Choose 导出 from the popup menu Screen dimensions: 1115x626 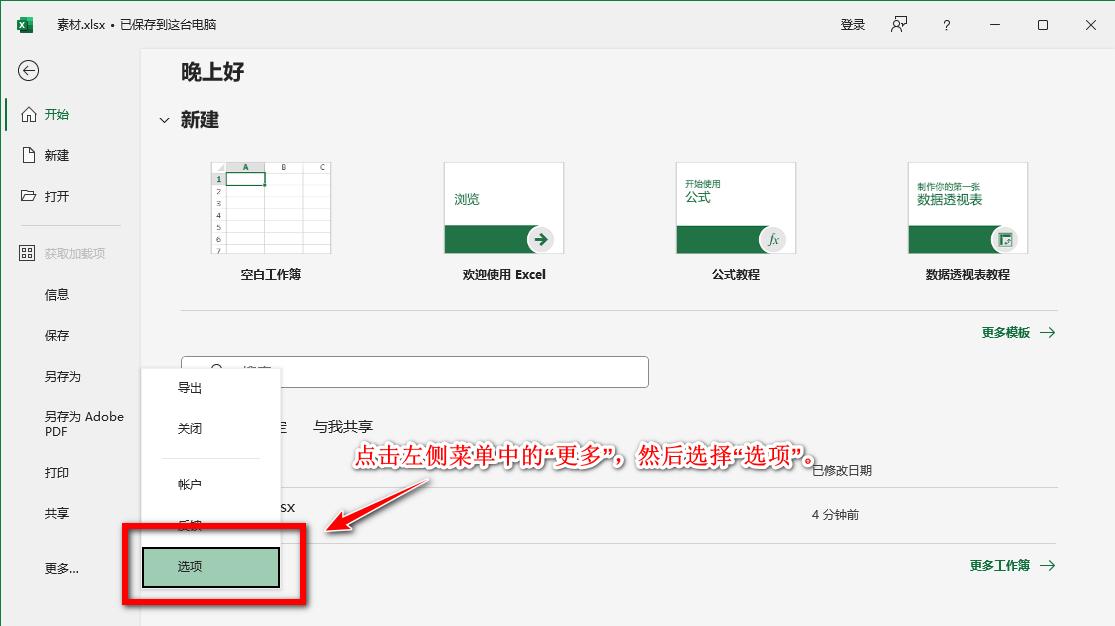click(190, 388)
